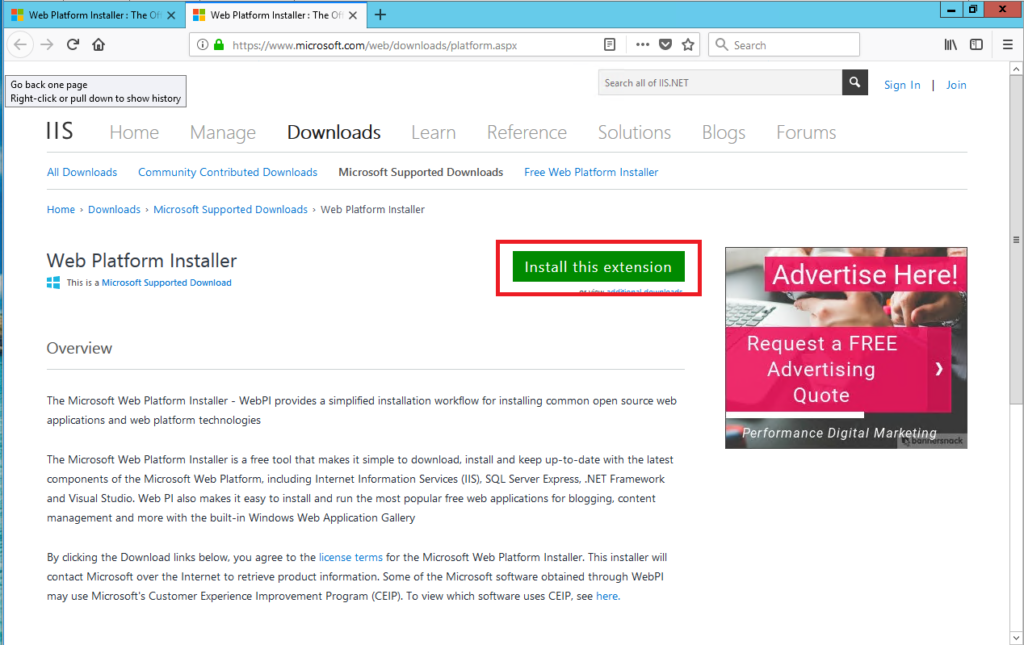1024x645 pixels.
Task: Click the Install this extension button
Action: pos(597,267)
